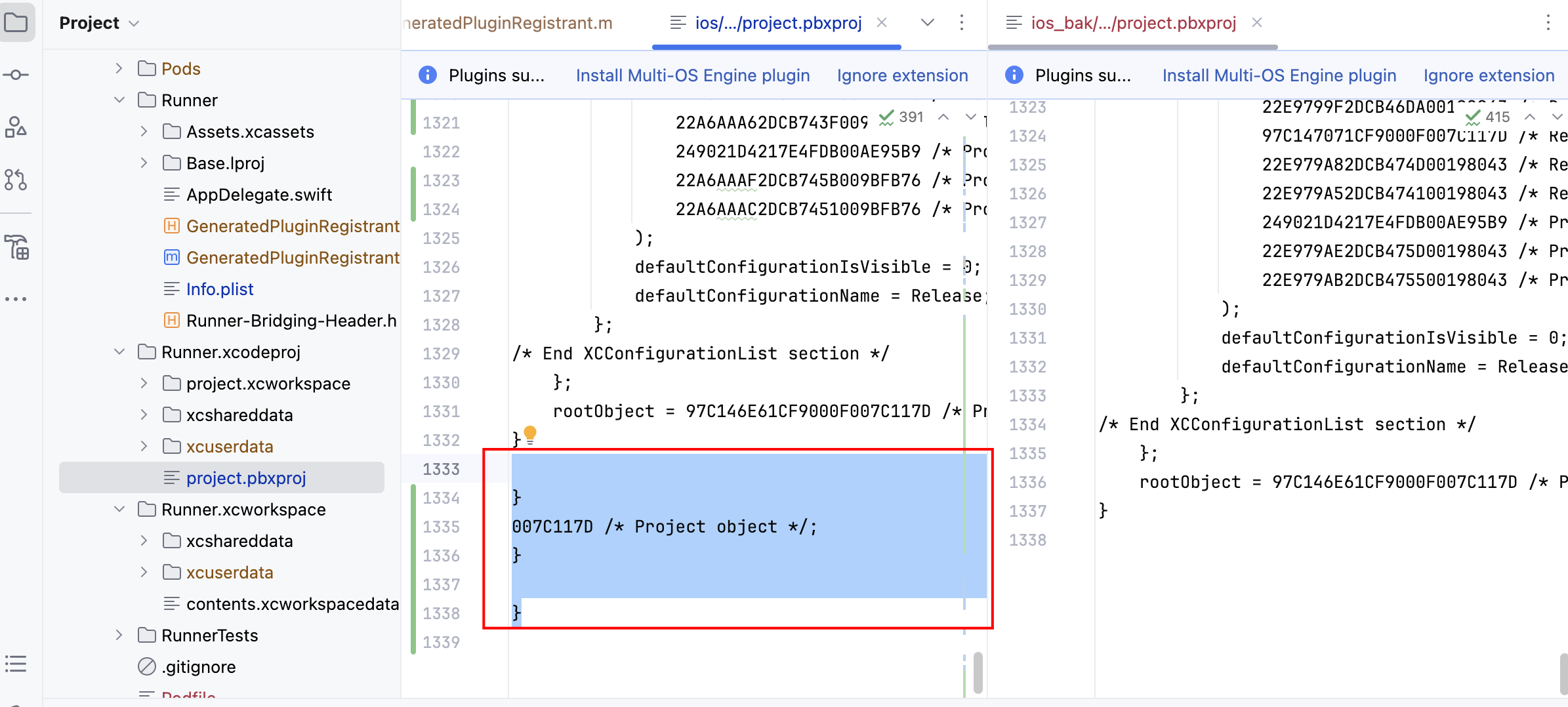Close the ios_bak project.pbxproj tab
The image size is (1568, 707).
click(x=1257, y=23)
